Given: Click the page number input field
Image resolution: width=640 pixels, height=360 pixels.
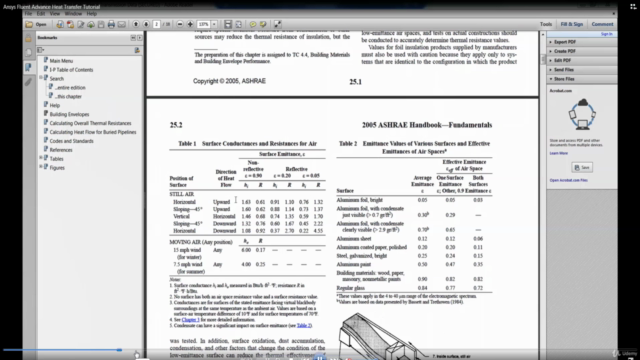Looking at the screenshot, I should pos(156,24).
